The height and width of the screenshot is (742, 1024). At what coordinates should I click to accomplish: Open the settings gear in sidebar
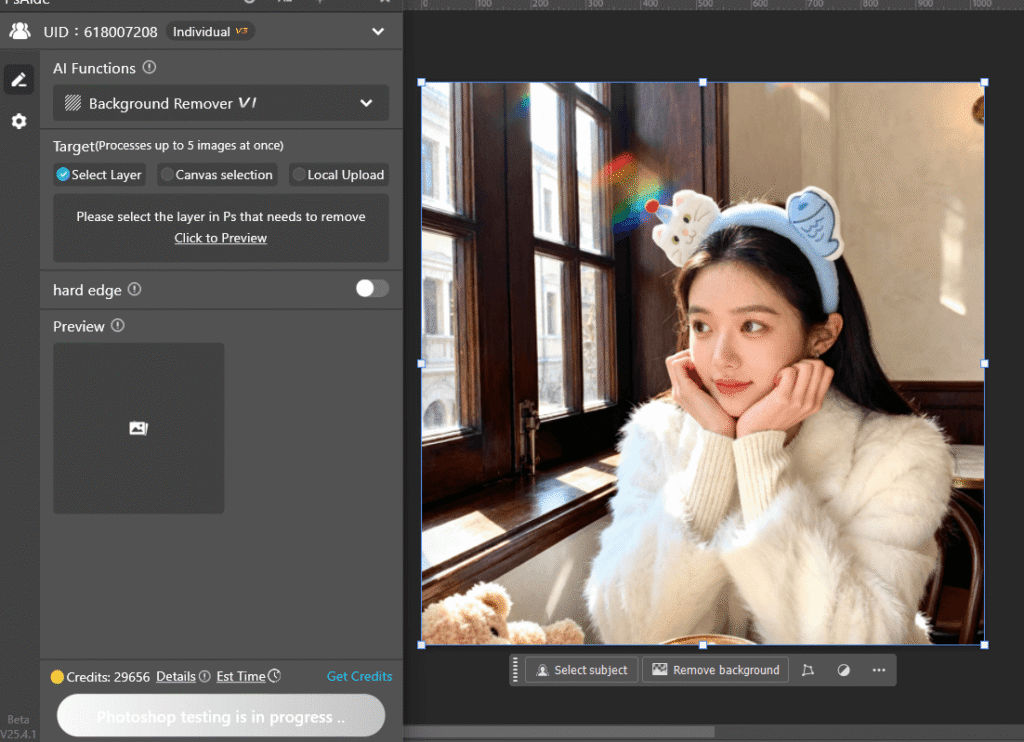[x=19, y=121]
